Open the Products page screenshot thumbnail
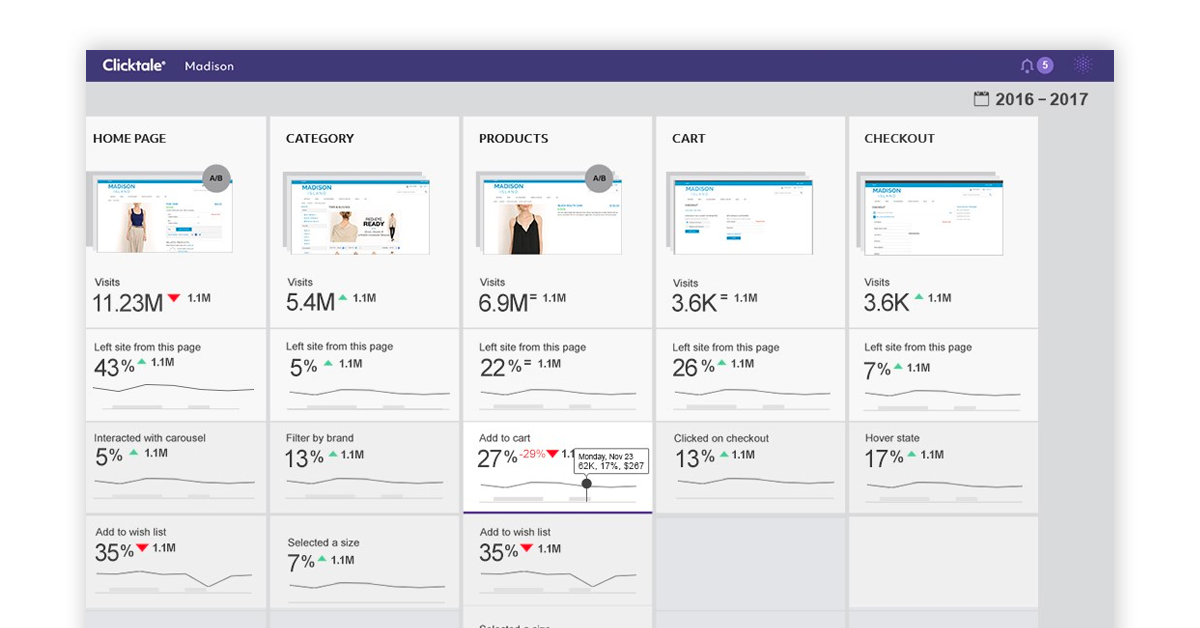This screenshot has width=1200, height=628. click(550, 217)
